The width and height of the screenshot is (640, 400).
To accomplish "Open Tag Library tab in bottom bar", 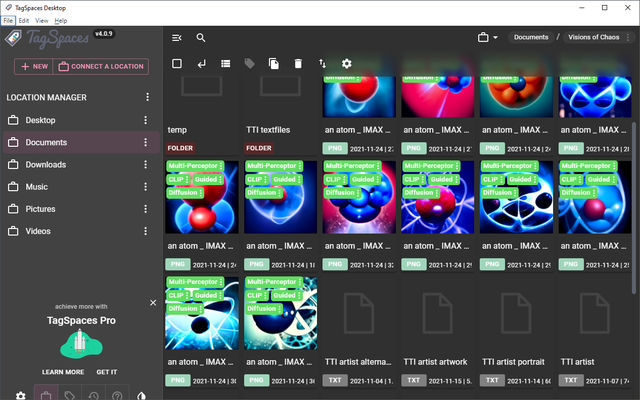I will coord(69,396).
